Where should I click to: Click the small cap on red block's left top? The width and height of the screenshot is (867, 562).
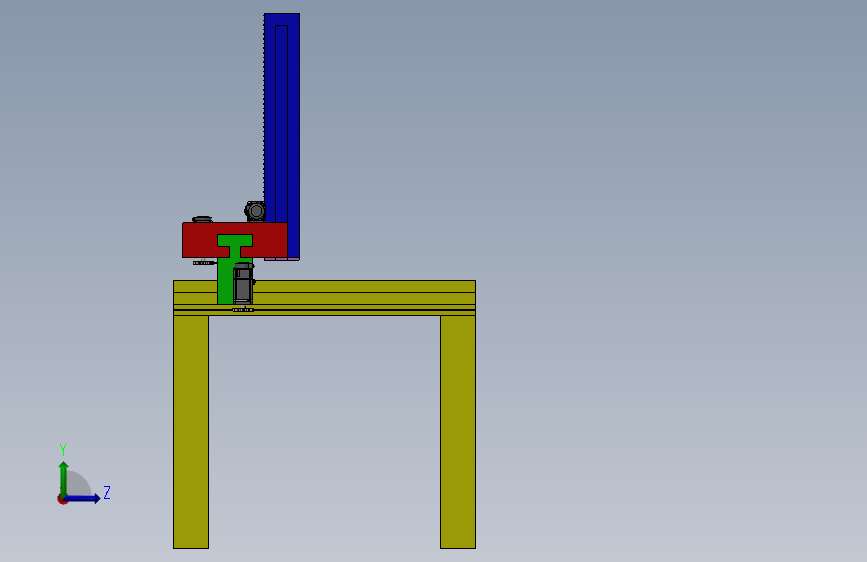coord(202,219)
